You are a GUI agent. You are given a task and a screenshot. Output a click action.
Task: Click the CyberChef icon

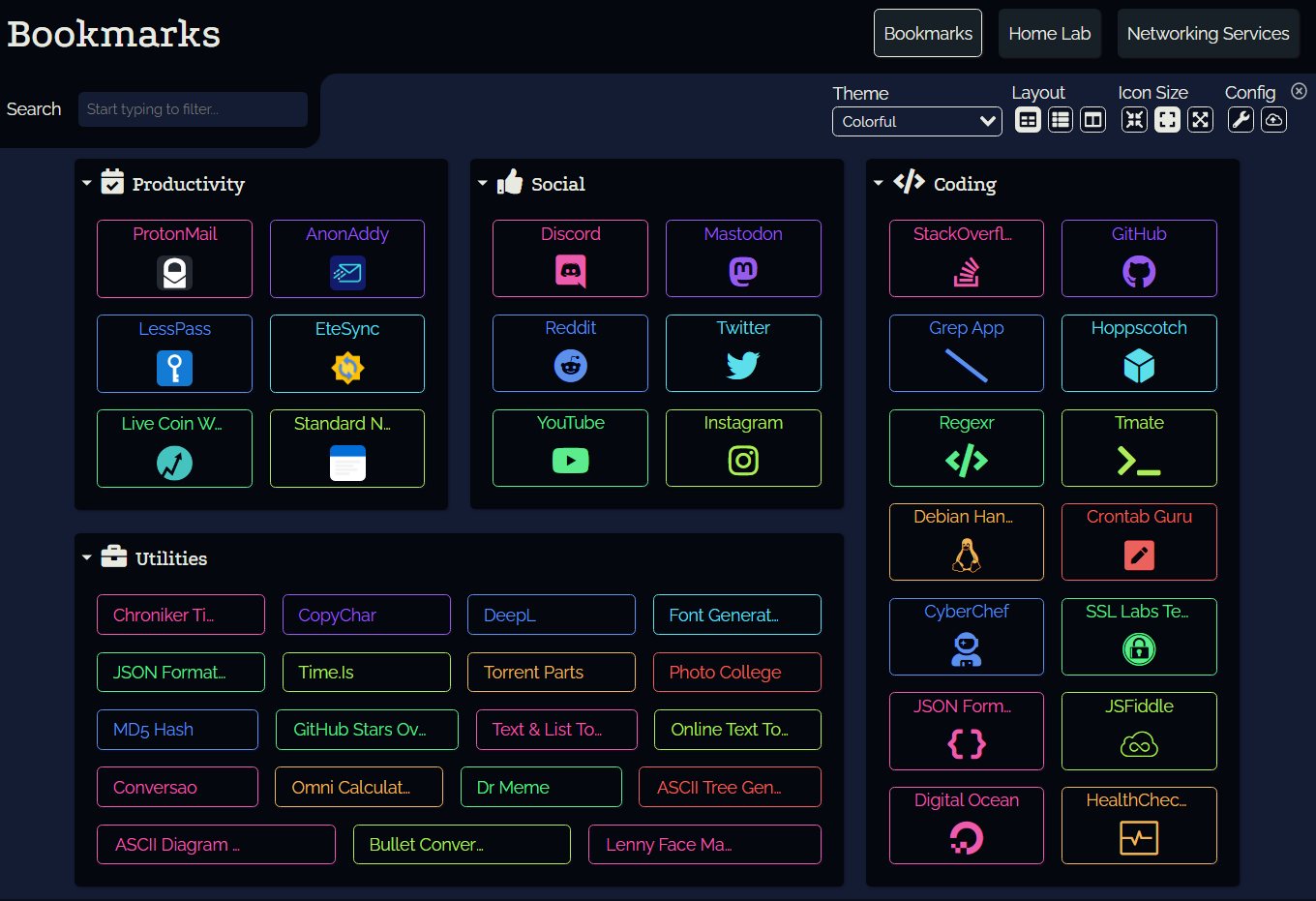[x=967, y=649]
